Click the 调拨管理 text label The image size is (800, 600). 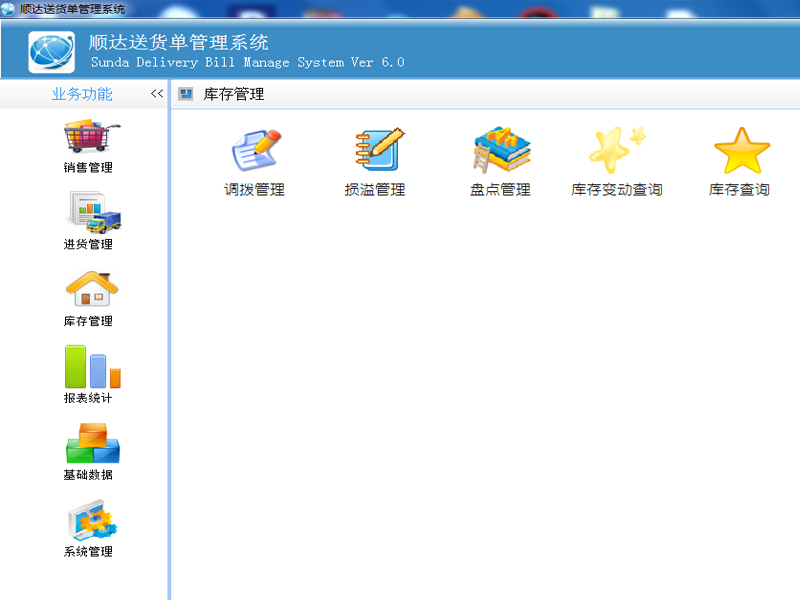point(255,190)
